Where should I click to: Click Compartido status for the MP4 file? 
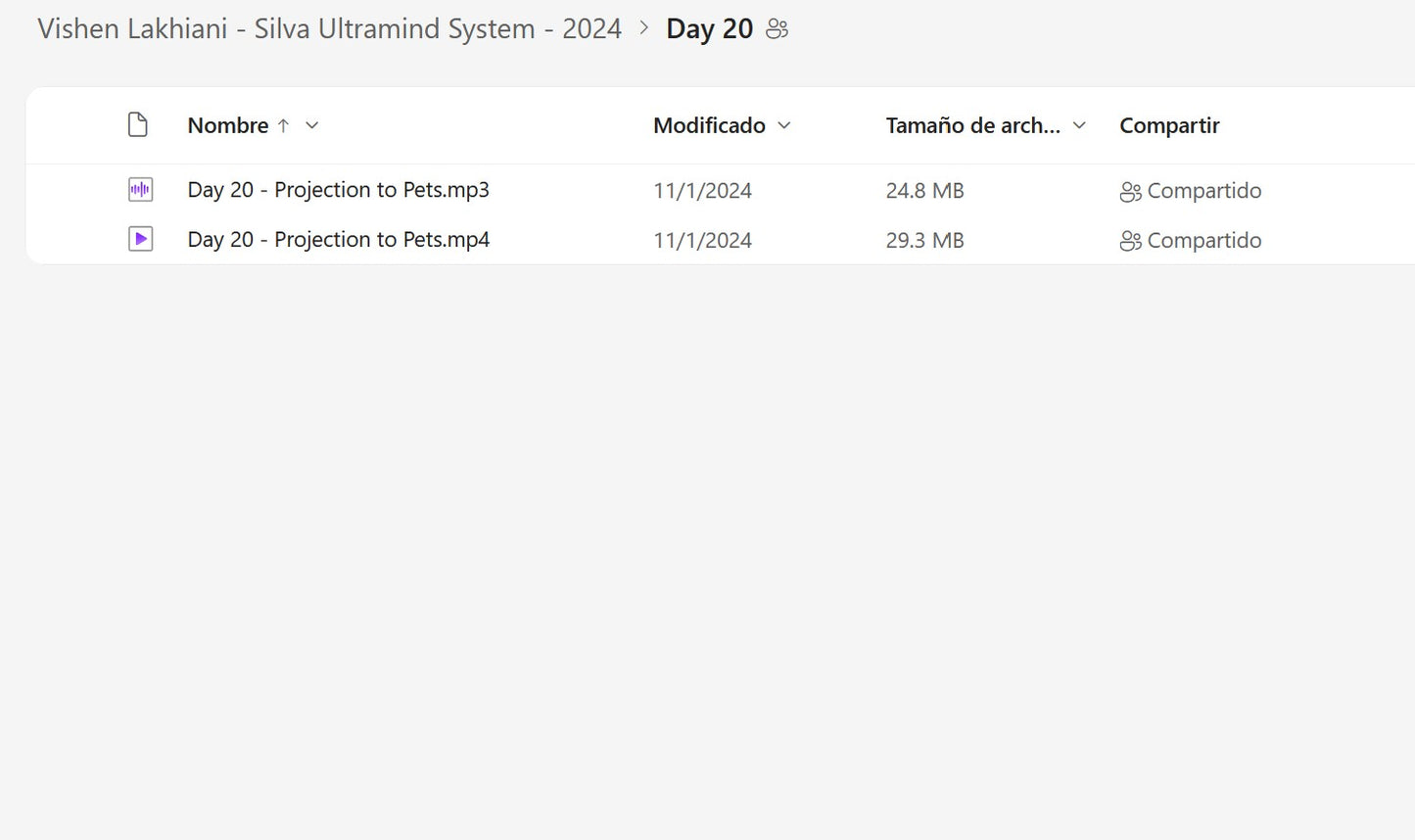click(1203, 241)
